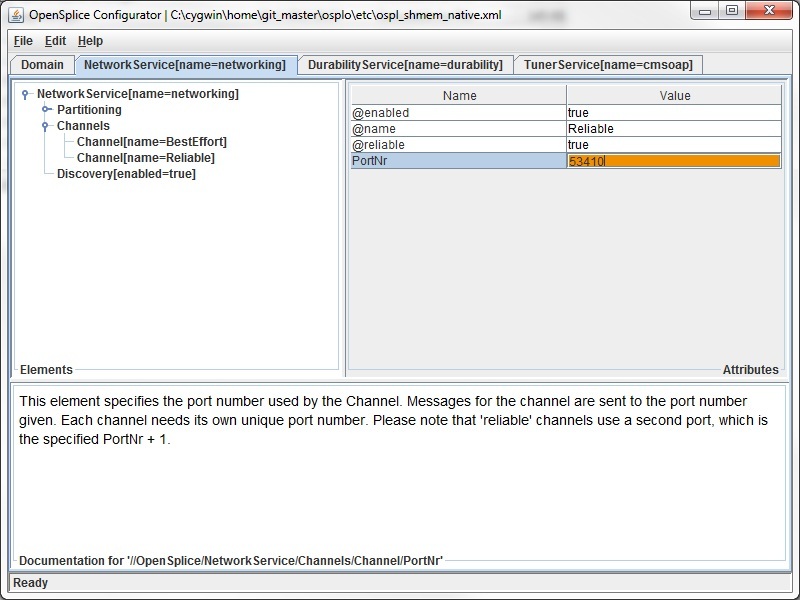Click the @reliable attribute name cell
Viewport: 803px width, 601px height.
[x=459, y=145]
